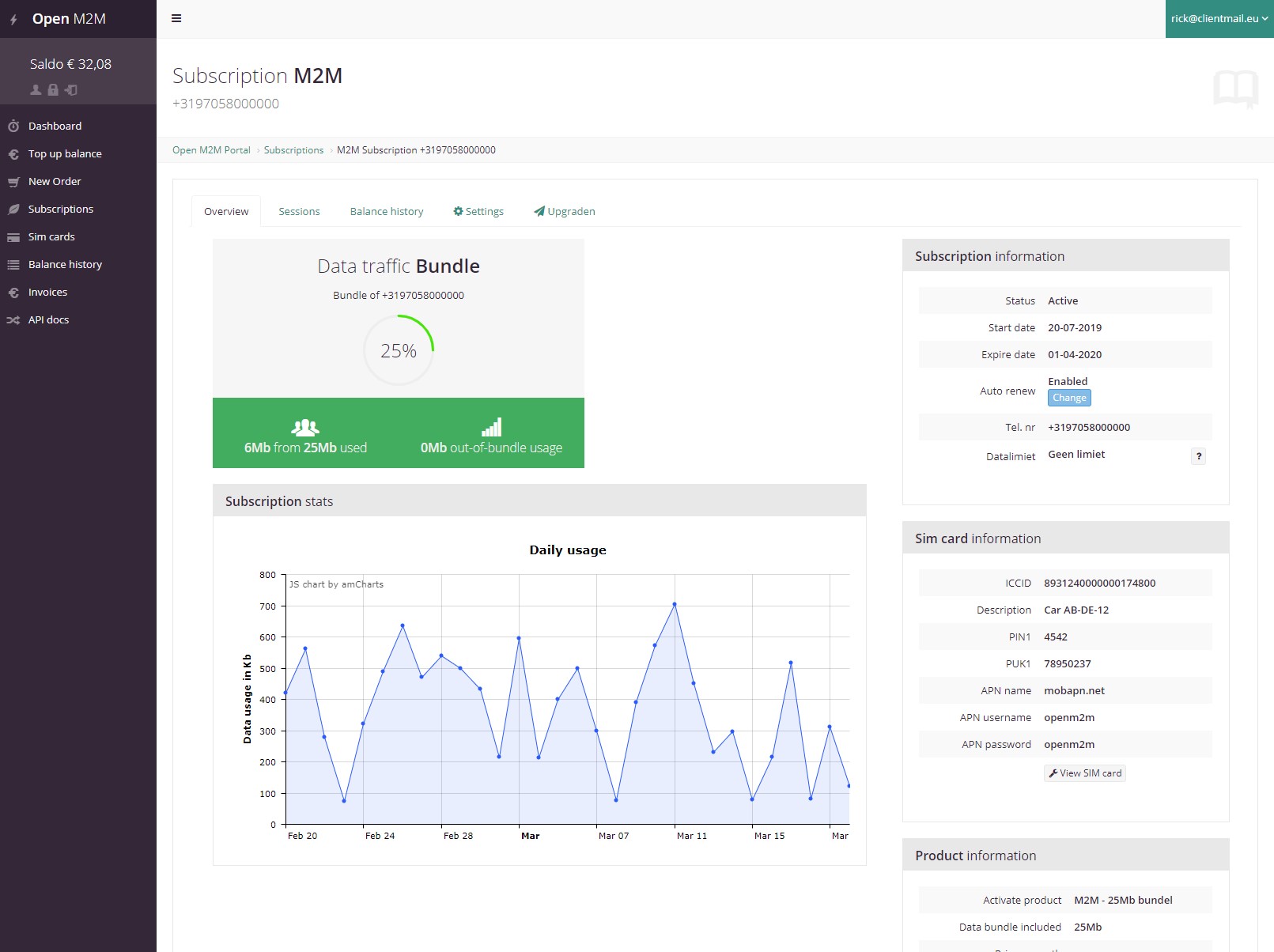1274x952 pixels.
Task: Click the lock icon under Saldo
Action: click(x=52, y=91)
